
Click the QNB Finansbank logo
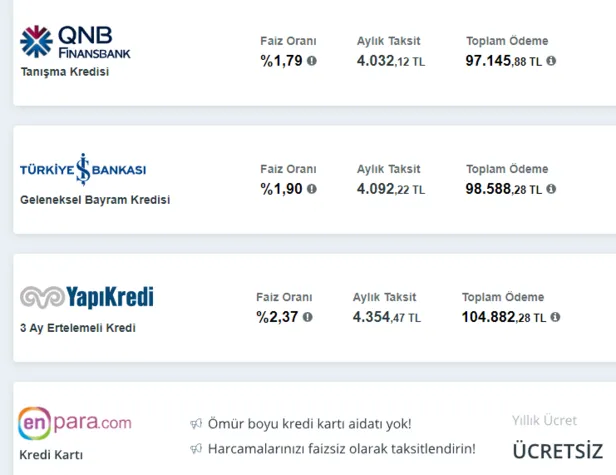point(75,42)
